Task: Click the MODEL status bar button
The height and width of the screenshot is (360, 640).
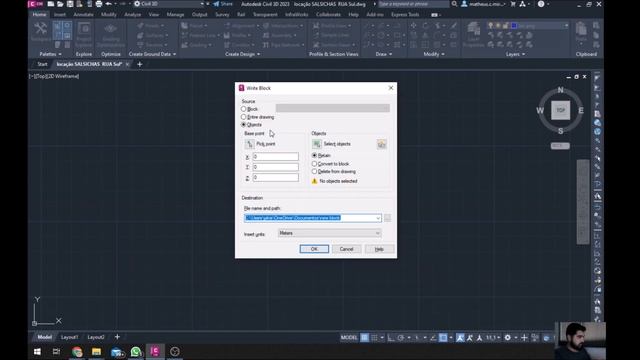Action: [x=349, y=338]
